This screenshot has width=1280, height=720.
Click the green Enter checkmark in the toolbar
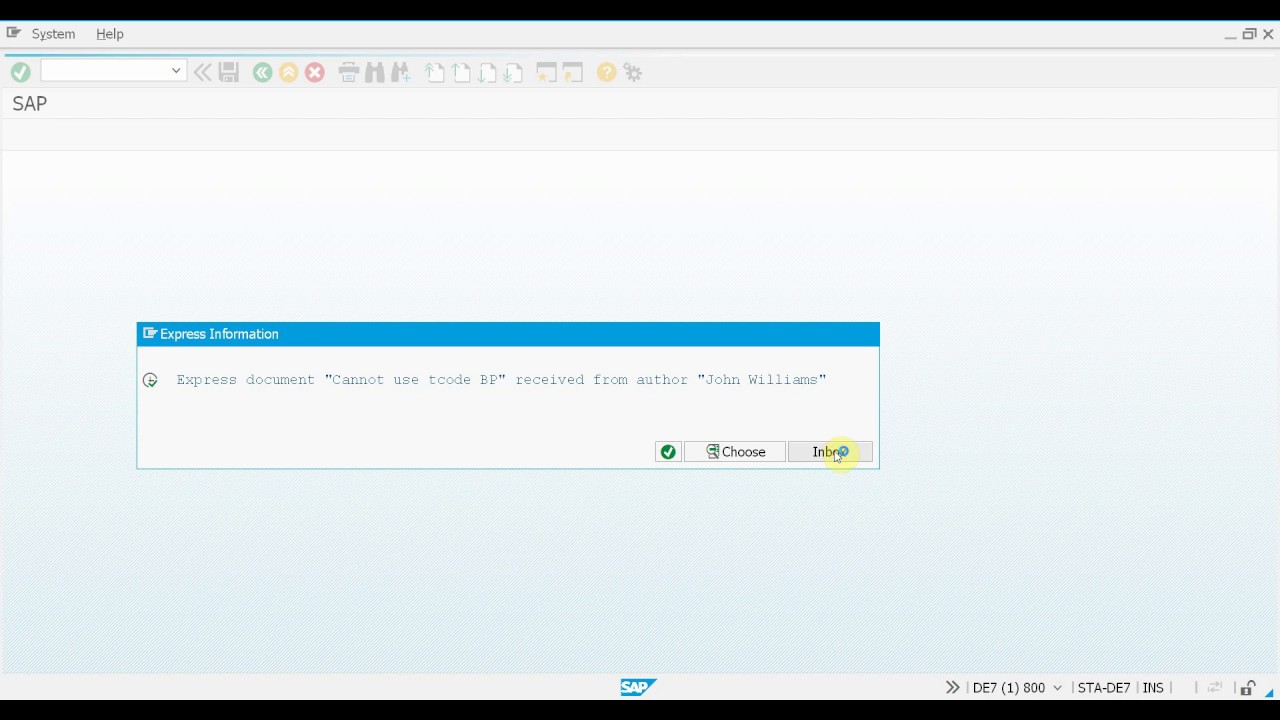(20, 72)
